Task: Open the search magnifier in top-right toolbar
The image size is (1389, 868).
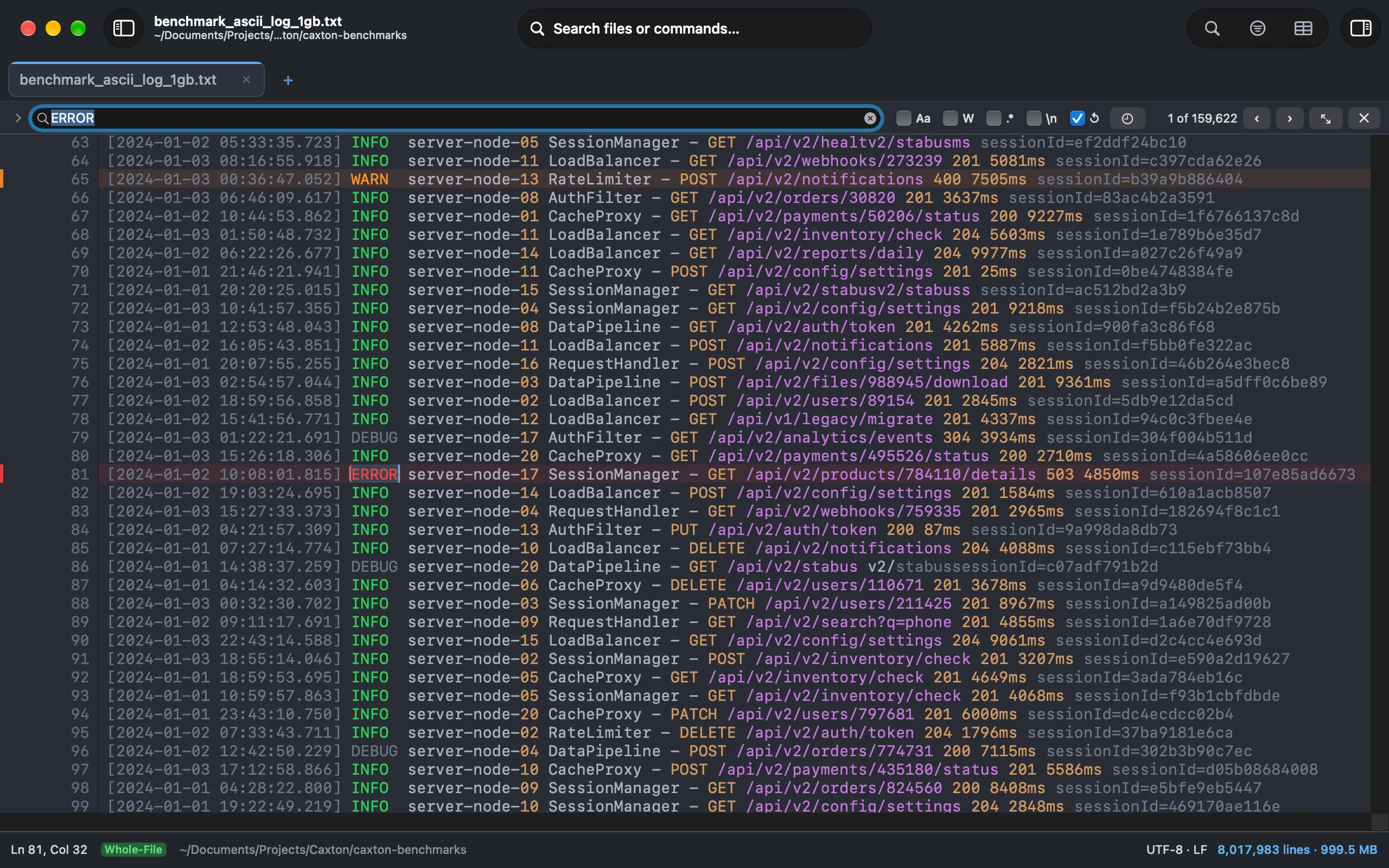Action: tap(1212, 28)
